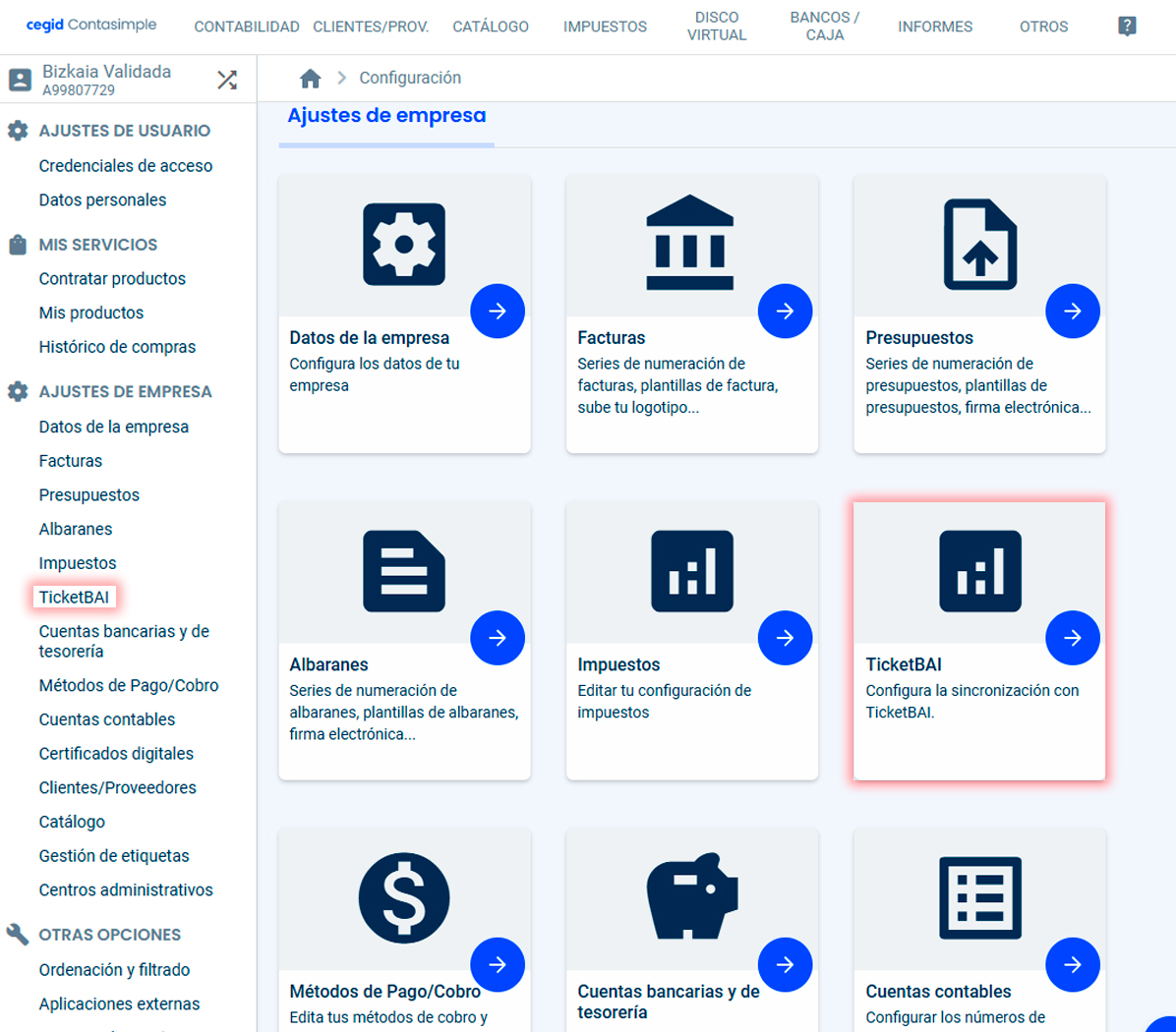Open the Catálogo top menu
The image size is (1176, 1032).
point(491,27)
